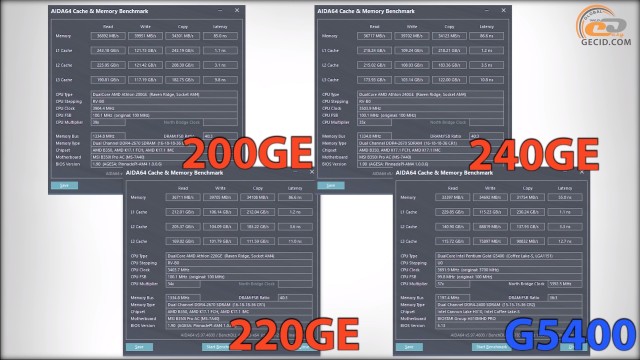The height and width of the screenshot is (360, 640).
Task: Select L1 Cache Read value in Athlon 200GE window
Action: coord(108,51)
